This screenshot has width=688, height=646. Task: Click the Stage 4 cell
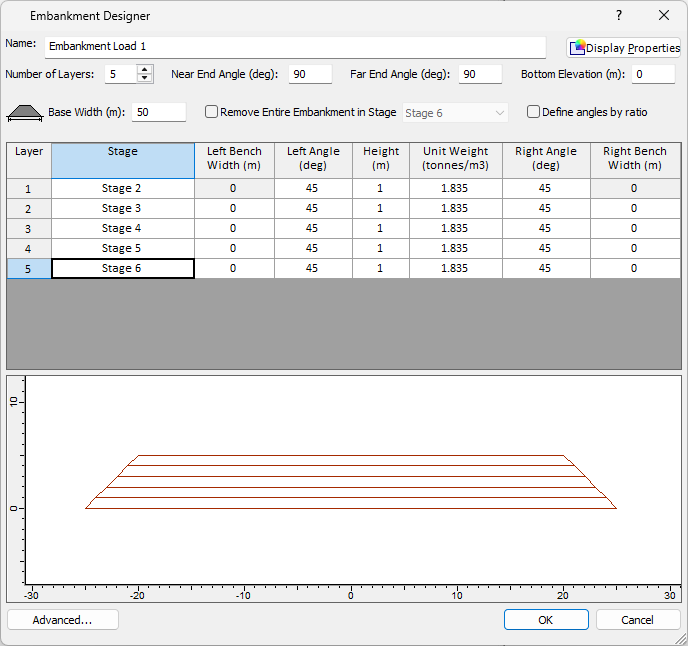click(123, 229)
